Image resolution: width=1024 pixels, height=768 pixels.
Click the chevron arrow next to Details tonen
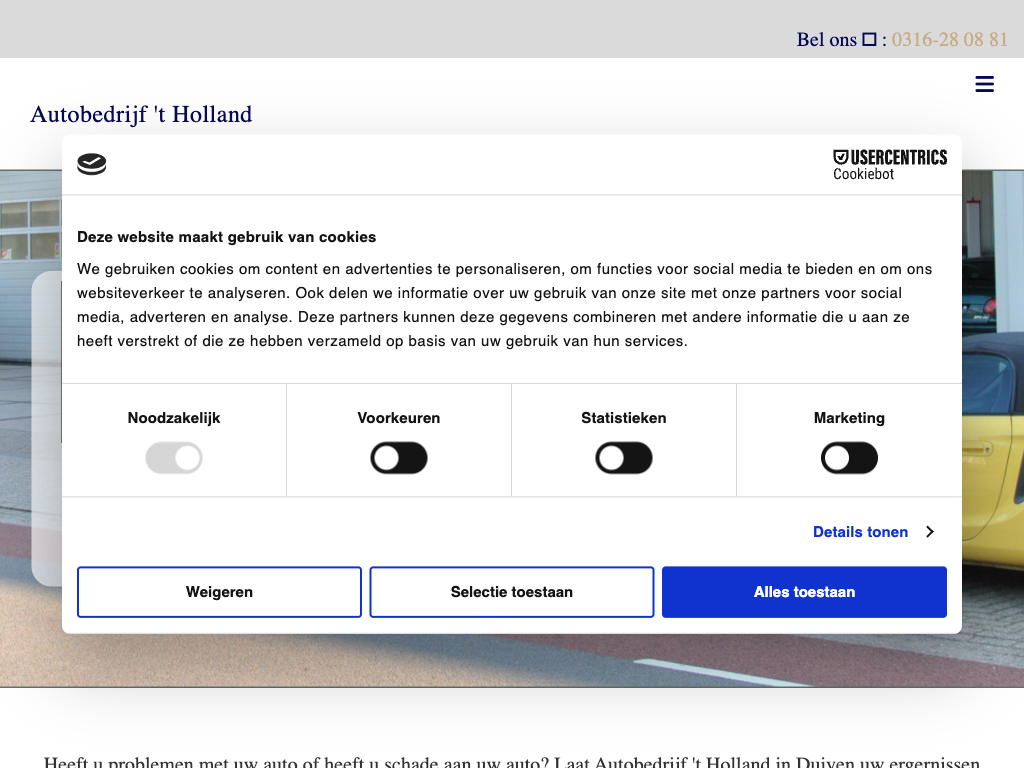click(x=929, y=532)
